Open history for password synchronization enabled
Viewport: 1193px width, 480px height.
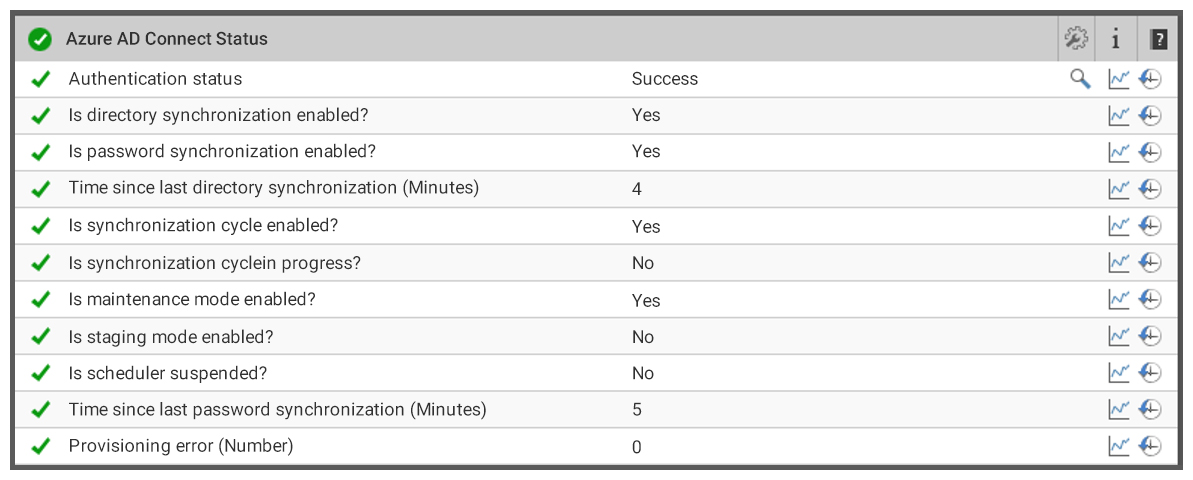[x=1150, y=152]
